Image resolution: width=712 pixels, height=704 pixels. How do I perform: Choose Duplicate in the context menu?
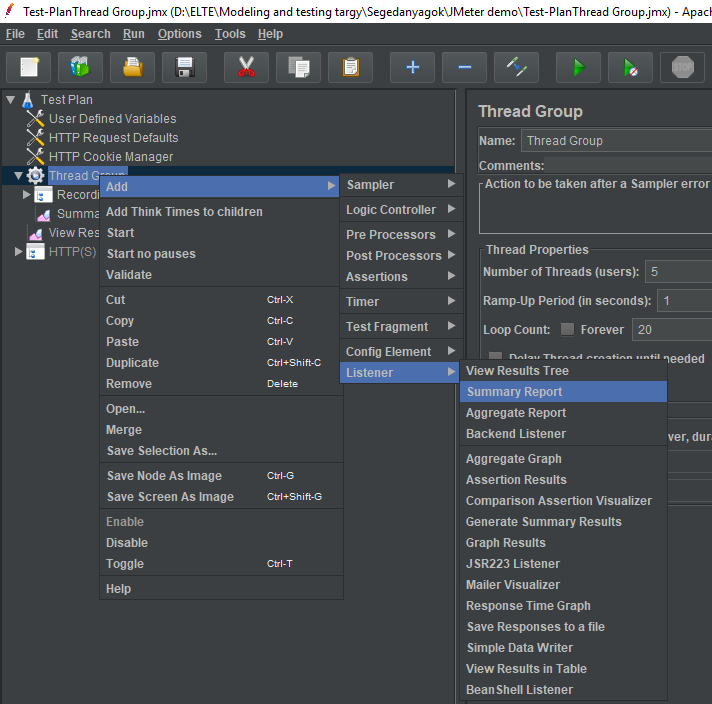(132, 363)
